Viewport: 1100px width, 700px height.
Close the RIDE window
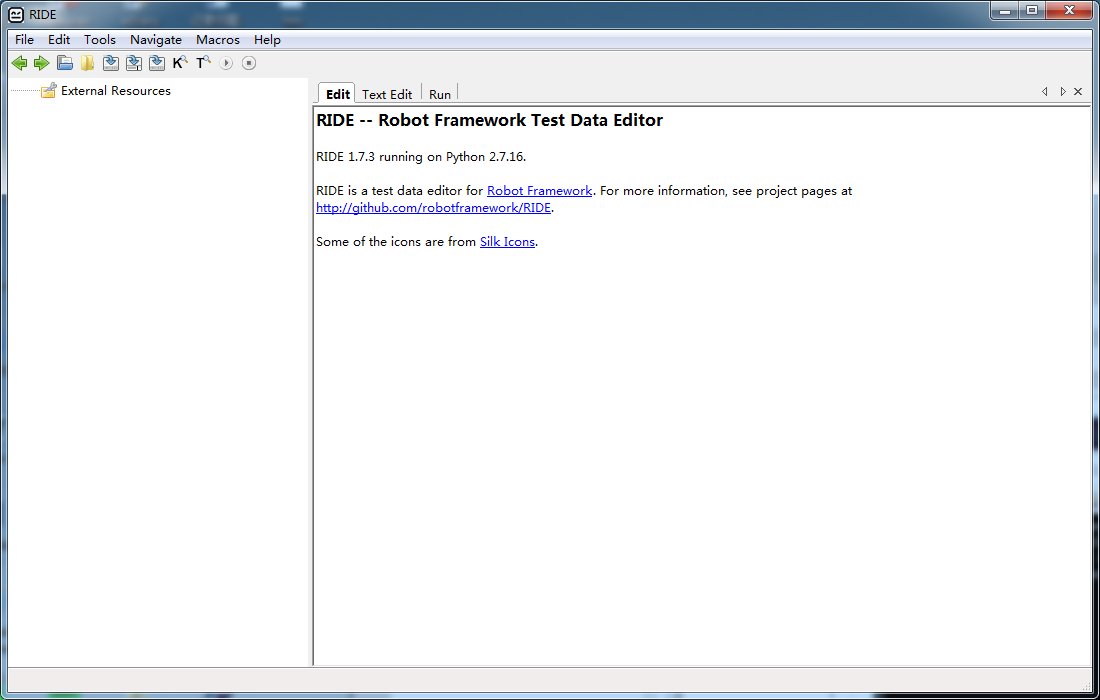(1069, 11)
